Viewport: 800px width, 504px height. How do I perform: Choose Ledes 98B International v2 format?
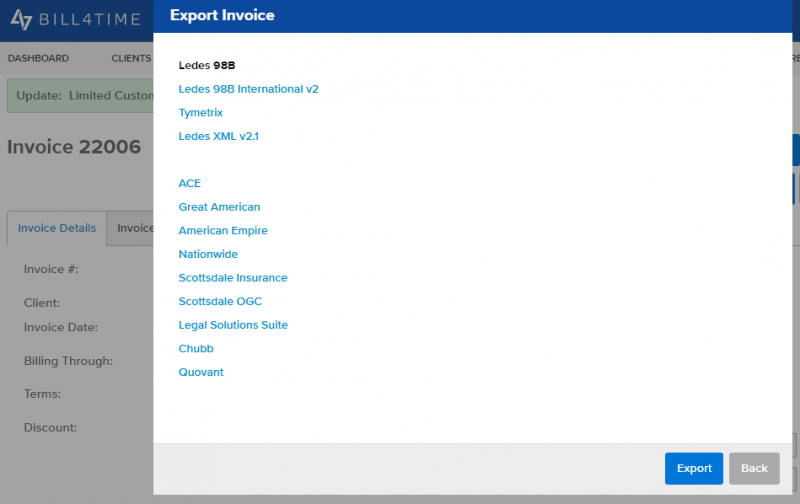tap(248, 89)
